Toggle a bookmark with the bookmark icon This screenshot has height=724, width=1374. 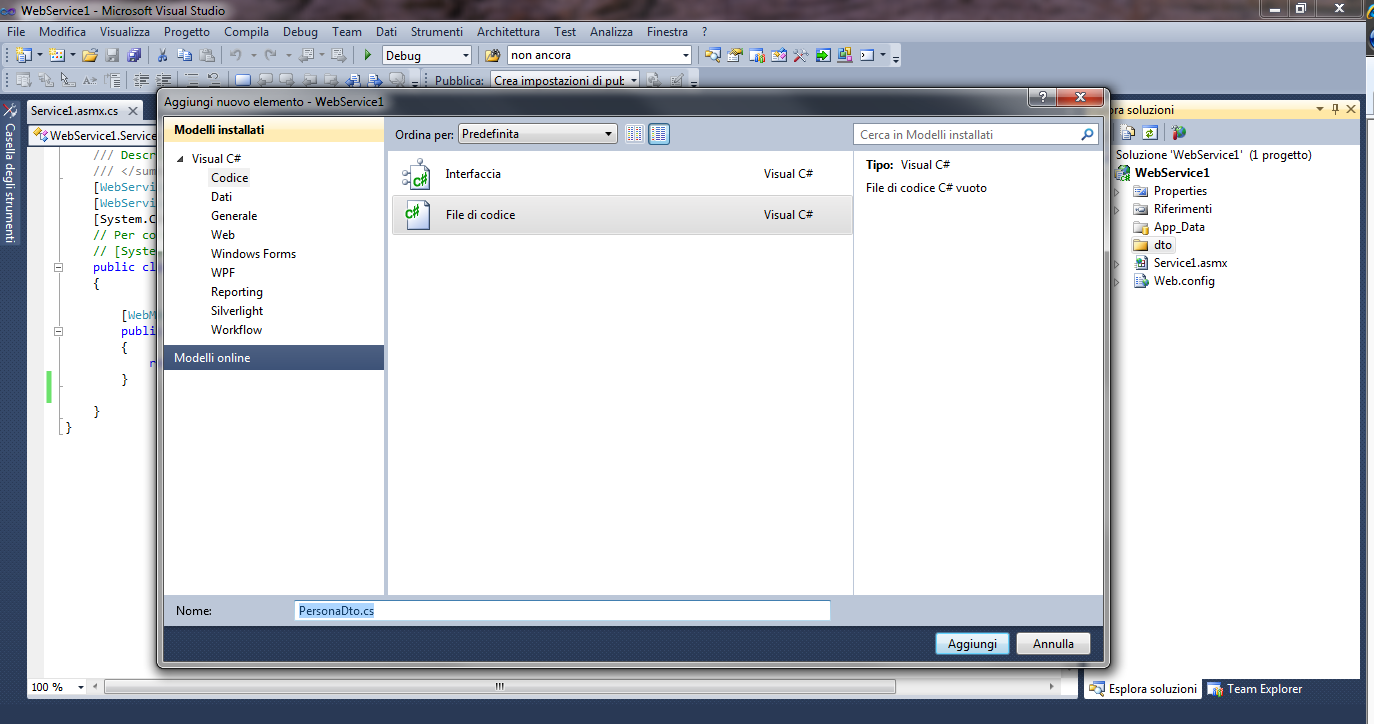pos(243,80)
